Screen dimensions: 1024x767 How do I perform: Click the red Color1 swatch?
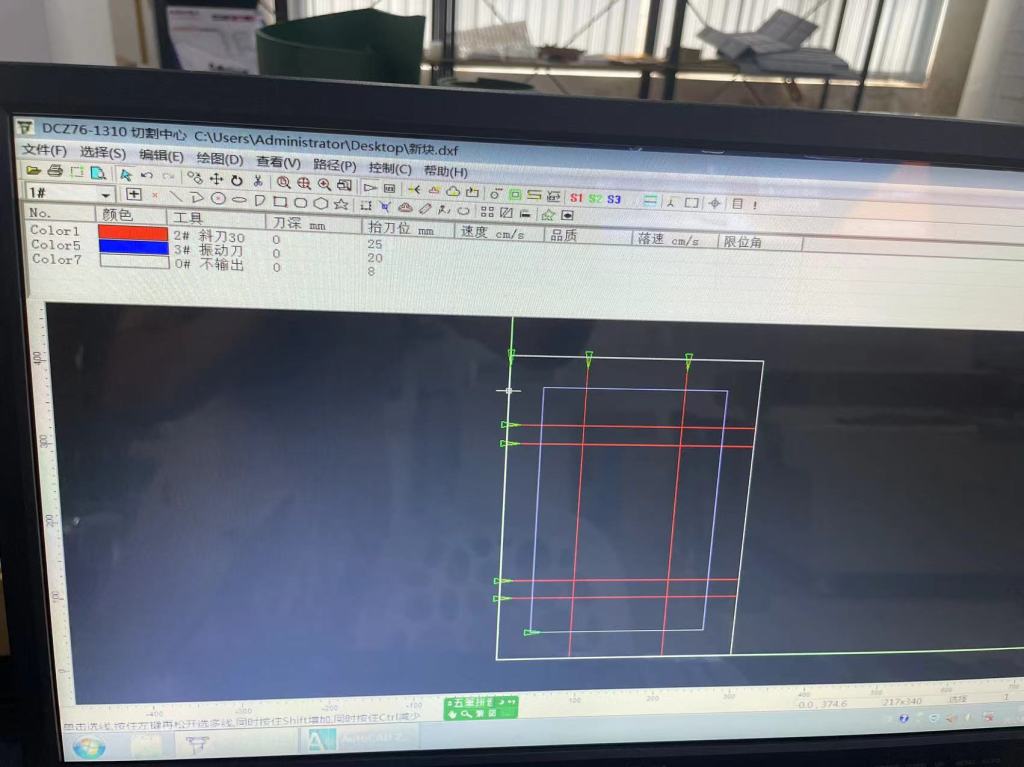click(133, 232)
